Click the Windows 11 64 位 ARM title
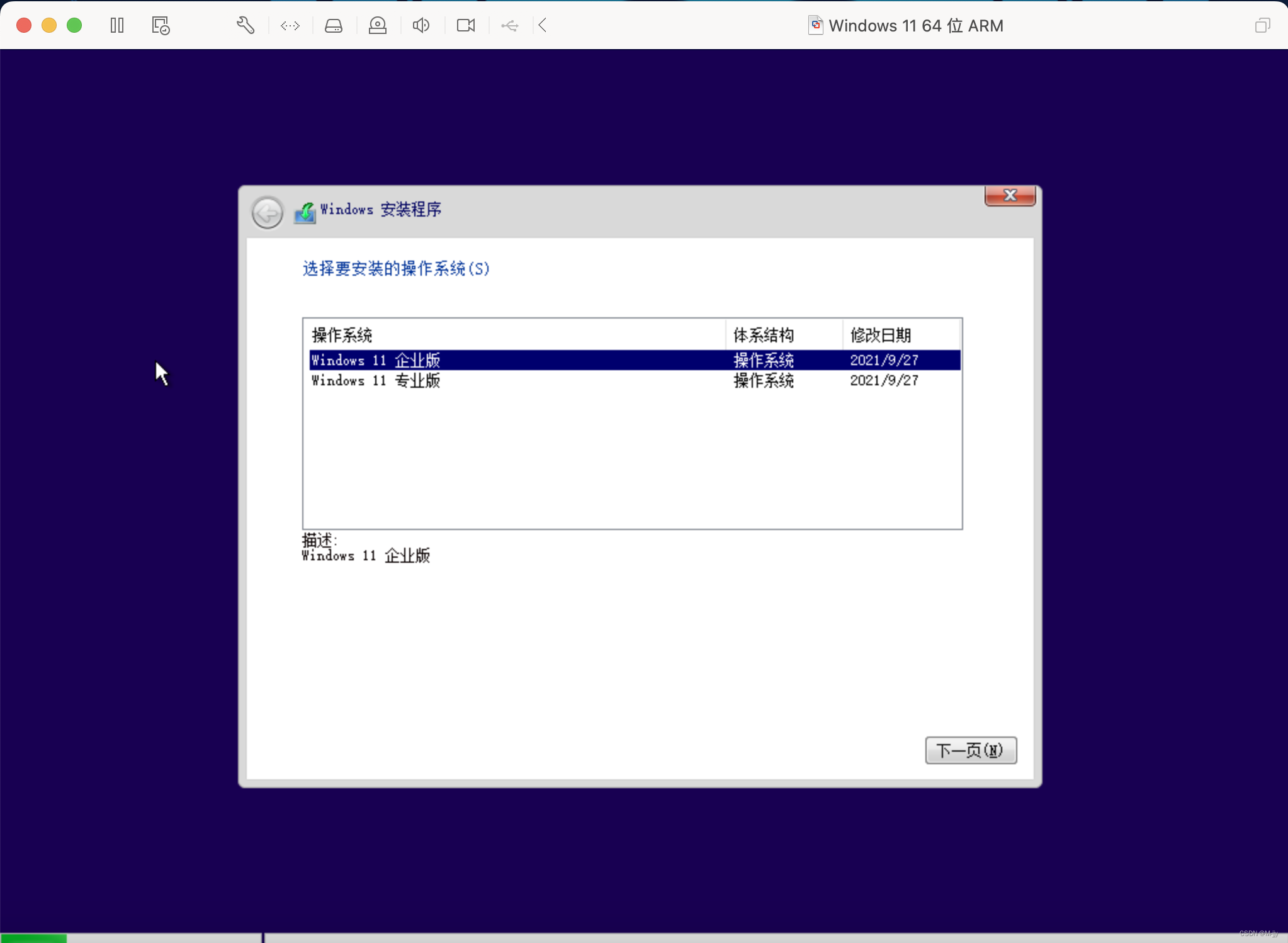Viewport: 1288px width, 943px height. [x=916, y=26]
